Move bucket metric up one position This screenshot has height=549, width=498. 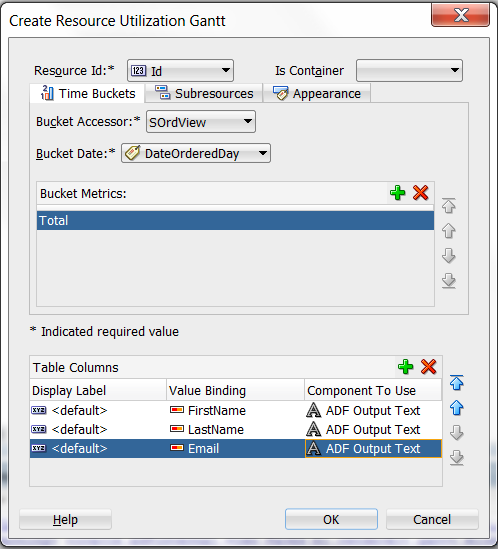pos(449,231)
